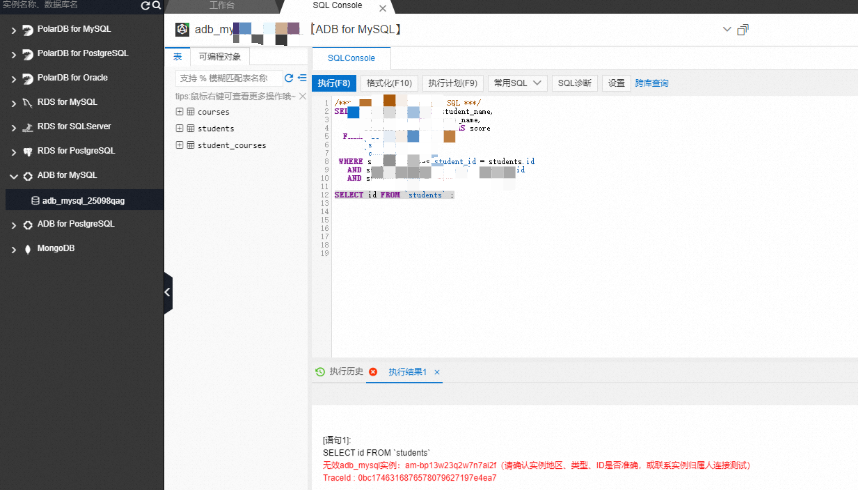Image resolution: width=858 pixels, height=490 pixels.
Task: Select 执行结果1 tab
Action: pyautogui.click(x=407, y=372)
